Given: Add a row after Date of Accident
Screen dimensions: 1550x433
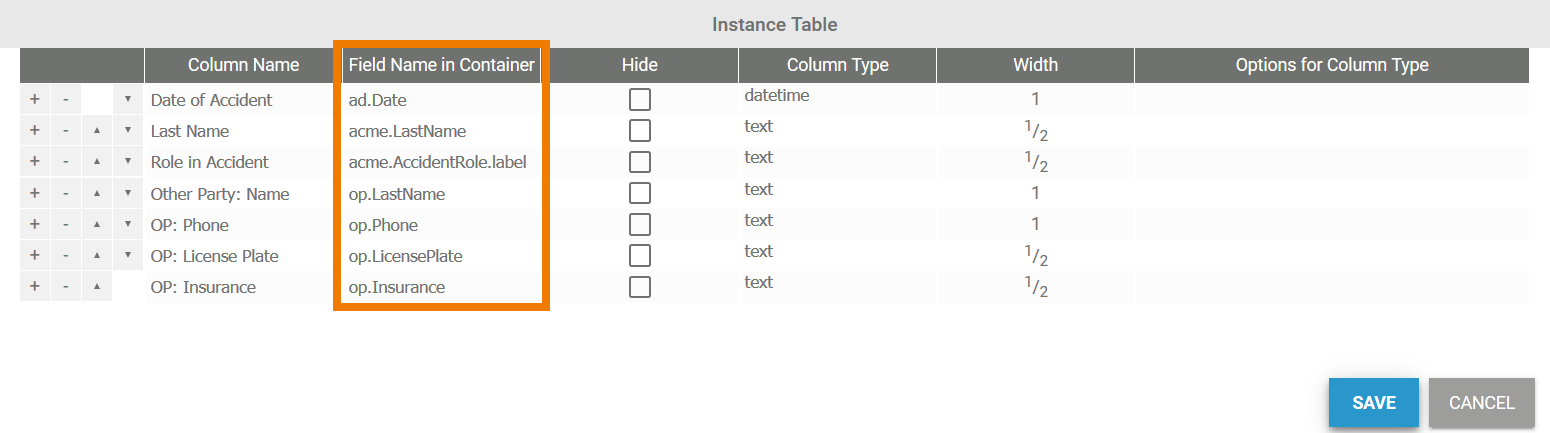Looking at the screenshot, I should pyautogui.click(x=34, y=100).
